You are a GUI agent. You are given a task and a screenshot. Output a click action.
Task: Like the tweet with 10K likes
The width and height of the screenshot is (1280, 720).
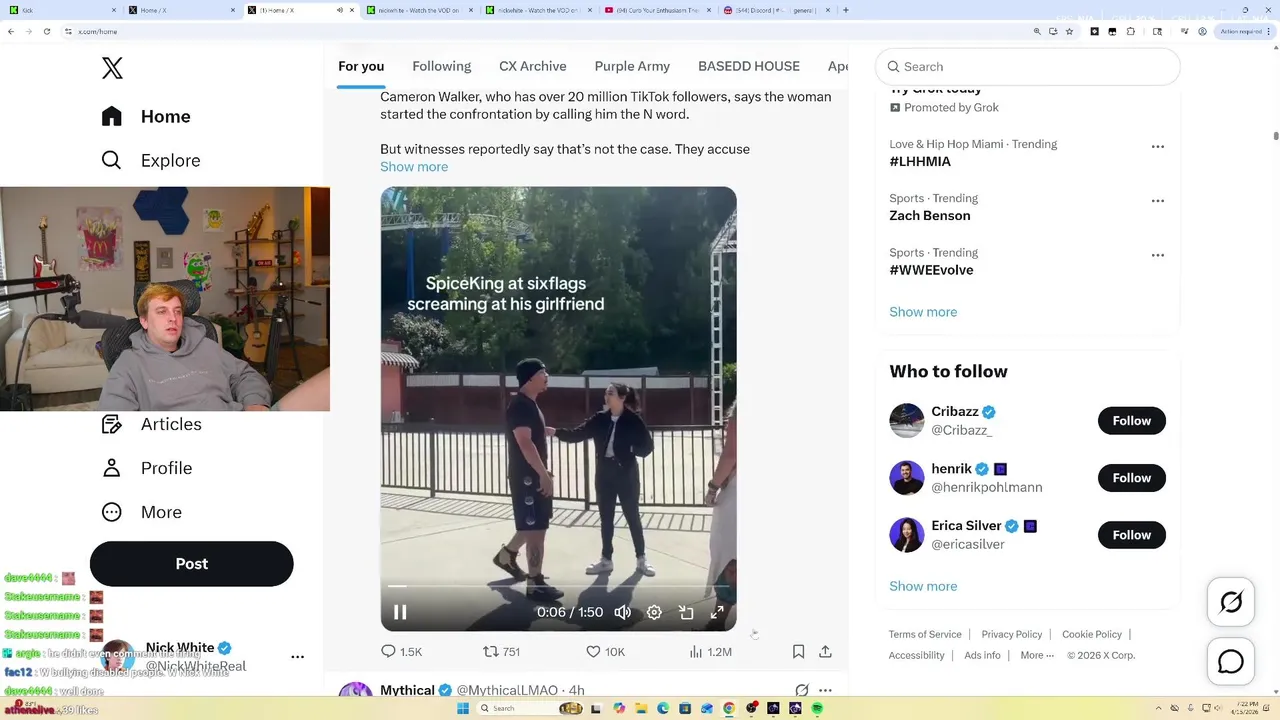pyautogui.click(x=605, y=651)
